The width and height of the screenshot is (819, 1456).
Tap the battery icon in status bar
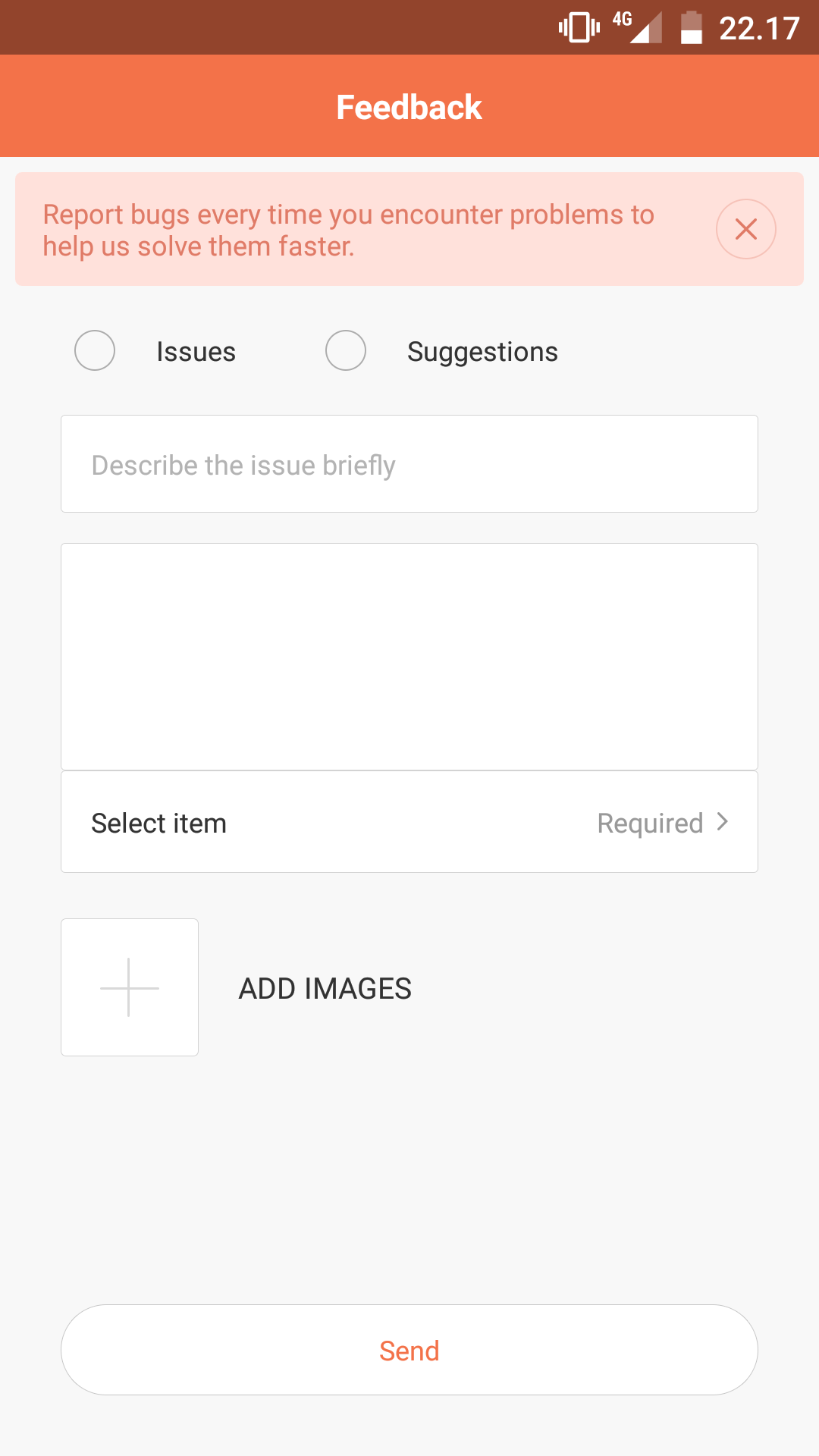click(x=691, y=27)
